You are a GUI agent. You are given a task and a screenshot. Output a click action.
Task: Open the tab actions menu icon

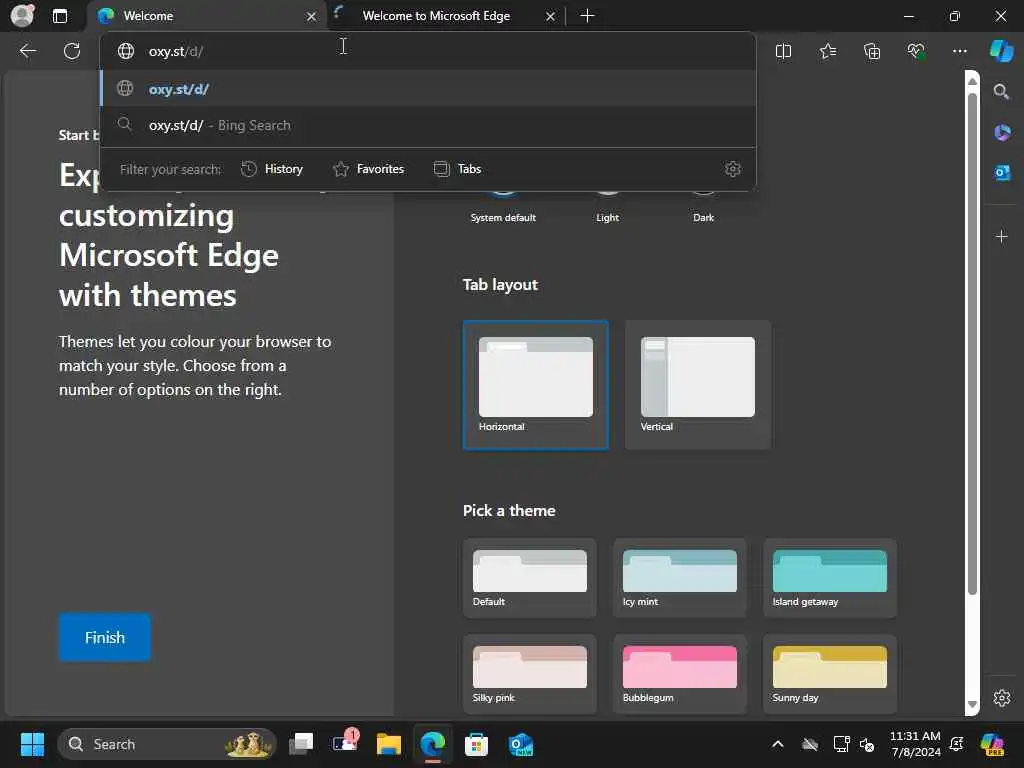pos(59,16)
